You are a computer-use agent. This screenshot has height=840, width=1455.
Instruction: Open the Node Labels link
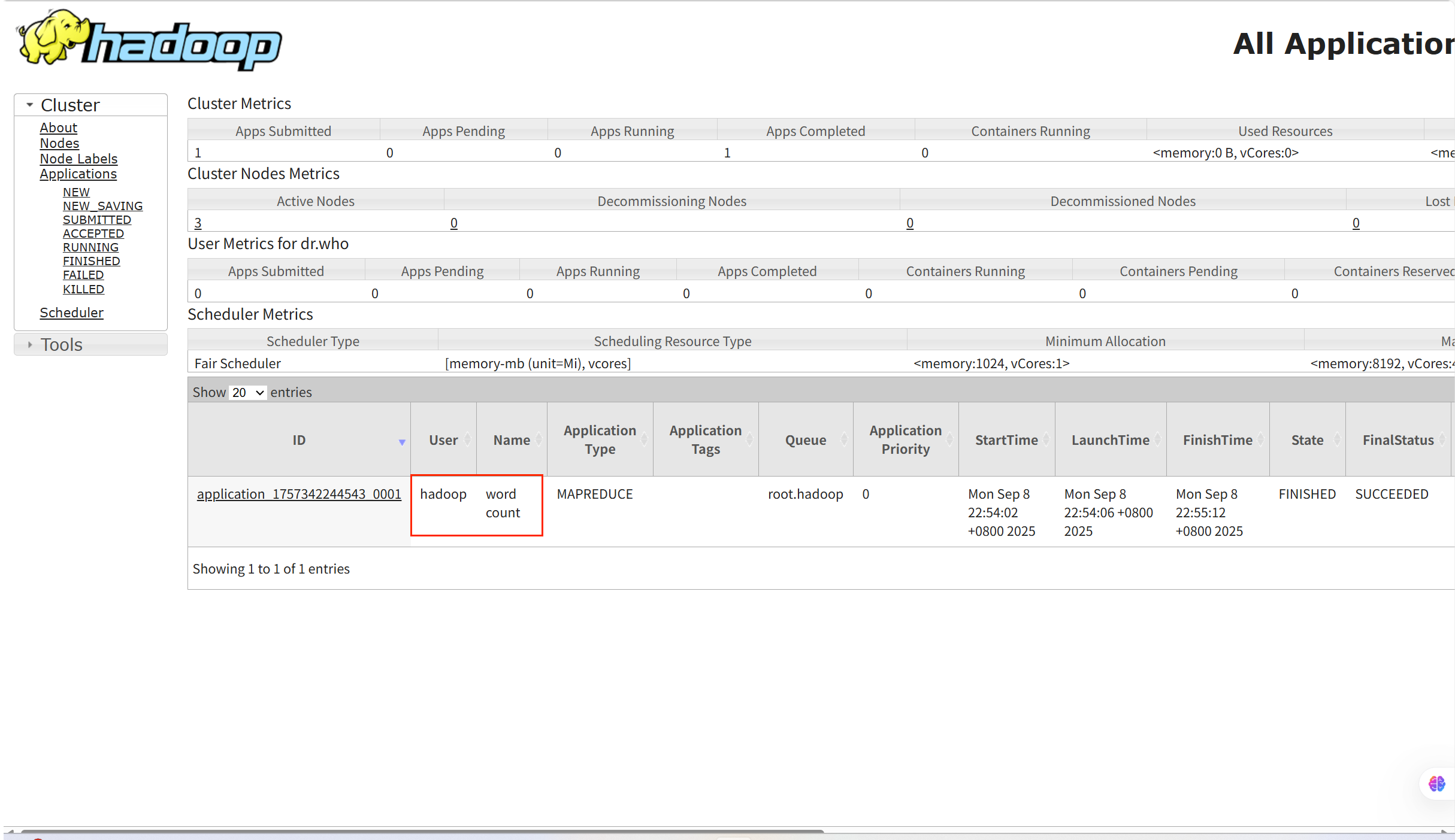click(78, 159)
